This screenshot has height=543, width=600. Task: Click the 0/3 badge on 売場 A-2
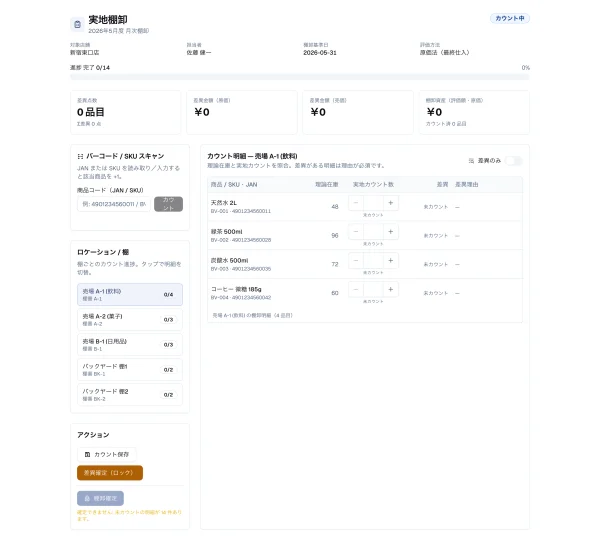(x=168, y=320)
